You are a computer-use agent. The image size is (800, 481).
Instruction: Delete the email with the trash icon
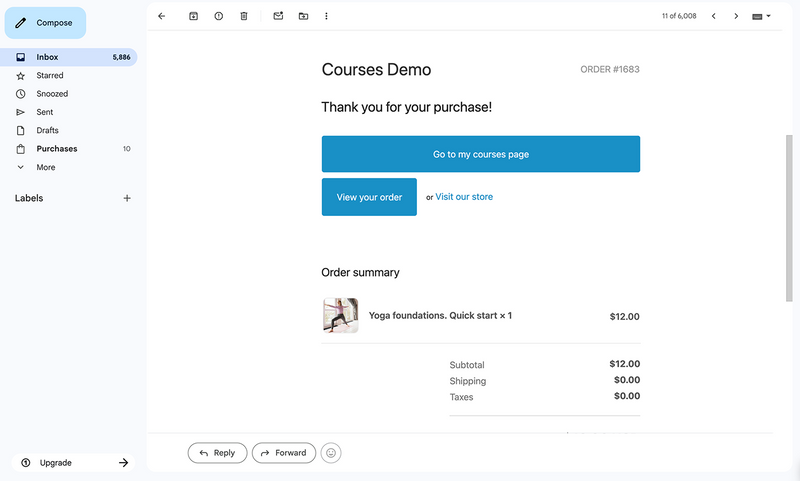[x=244, y=16]
